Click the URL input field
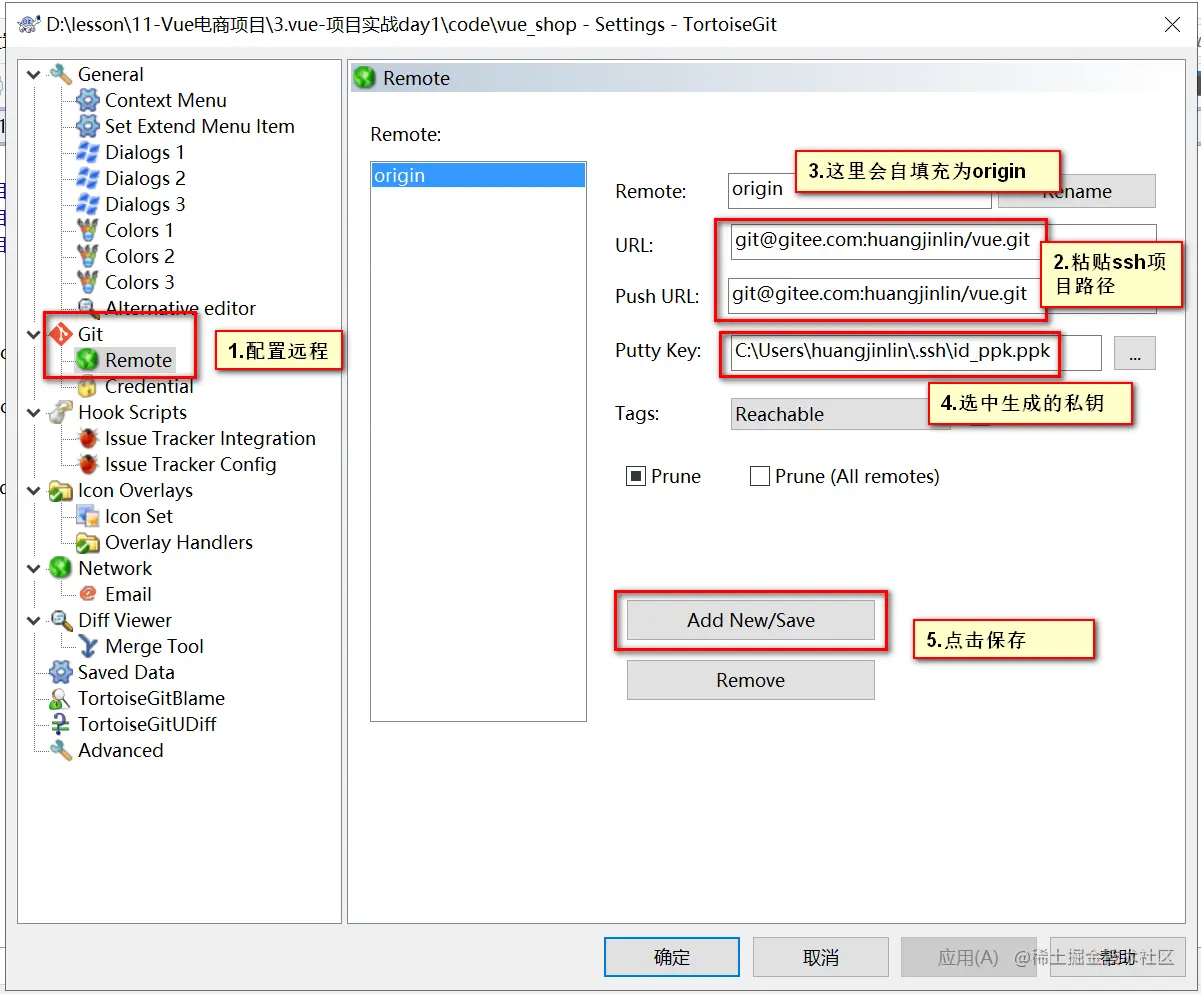This screenshot has height=994, width=1201. click(x=942, y=241)
